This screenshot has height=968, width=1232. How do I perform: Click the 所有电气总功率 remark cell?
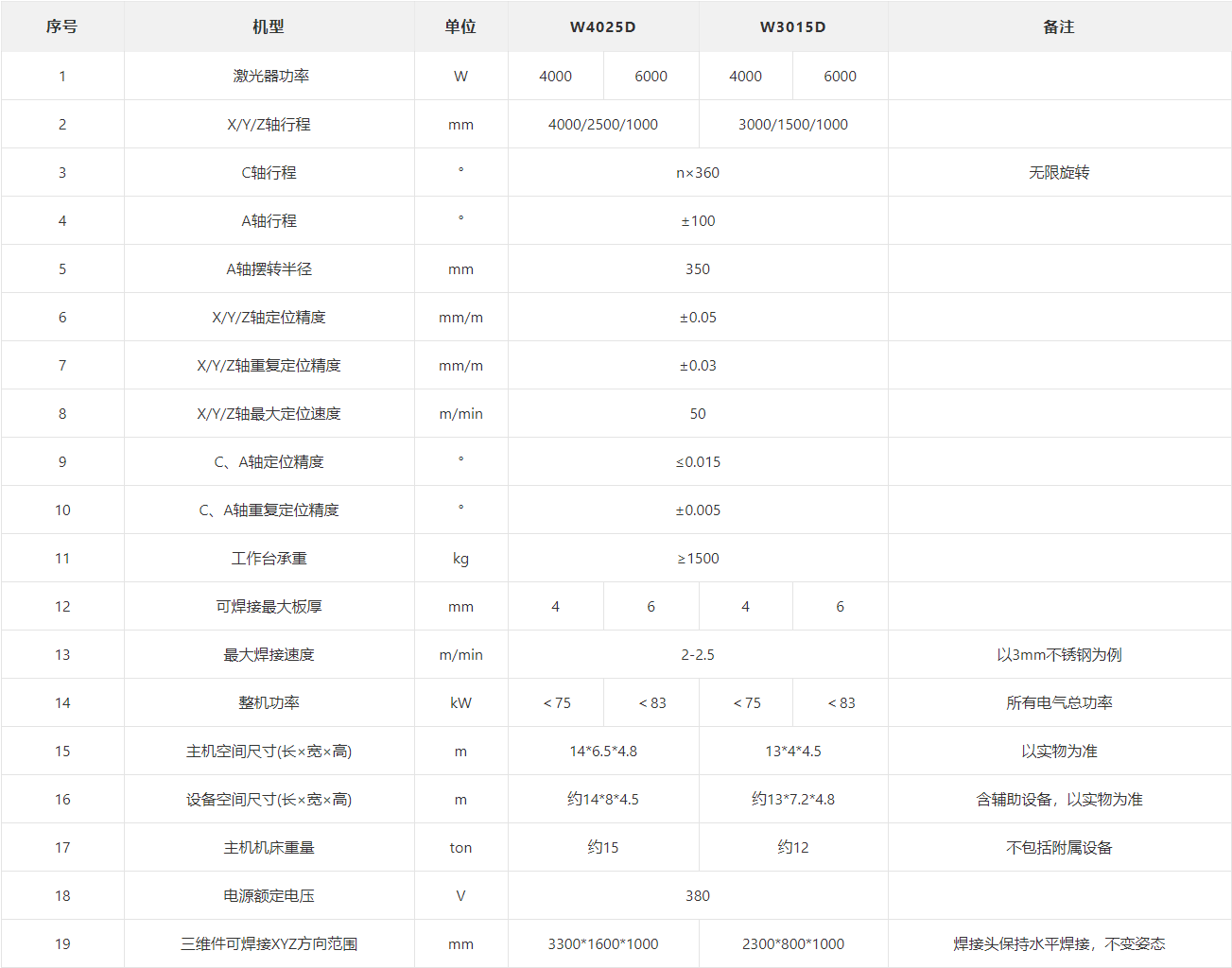(x=1059, y=702)
